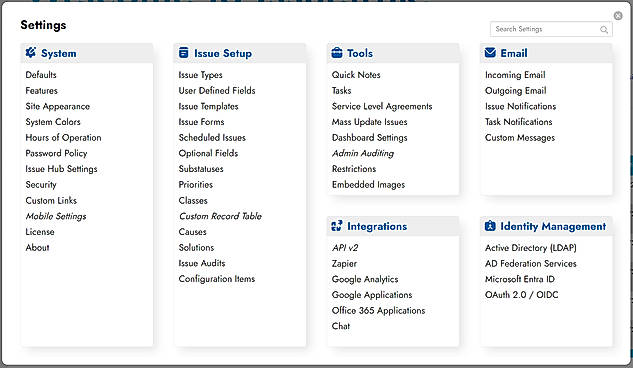The image size is (633, 368).
Task: Open Custom Links
Action: point(51,201)
